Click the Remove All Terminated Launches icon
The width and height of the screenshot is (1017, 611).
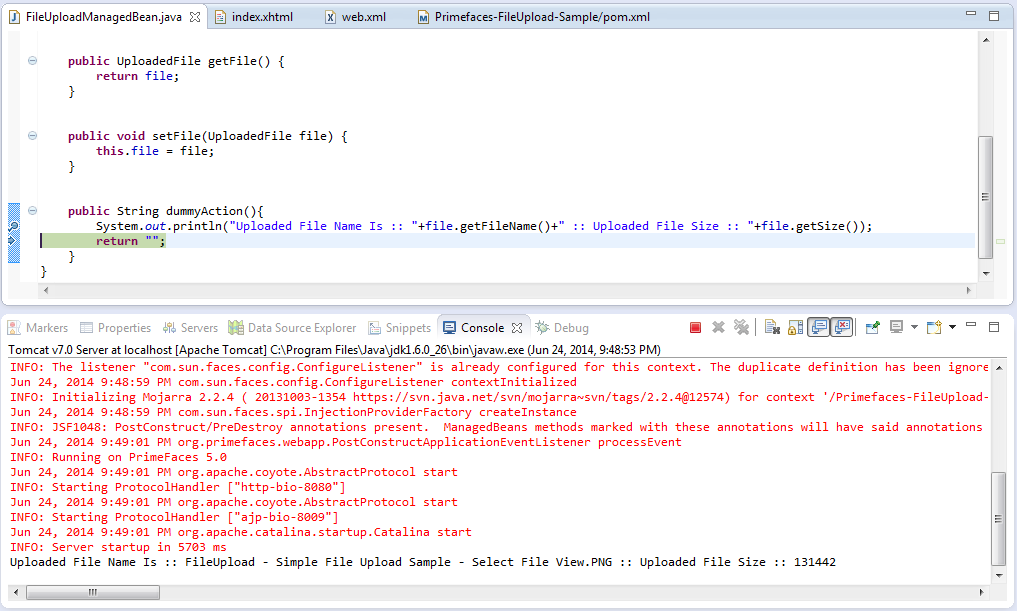(741, 327)
